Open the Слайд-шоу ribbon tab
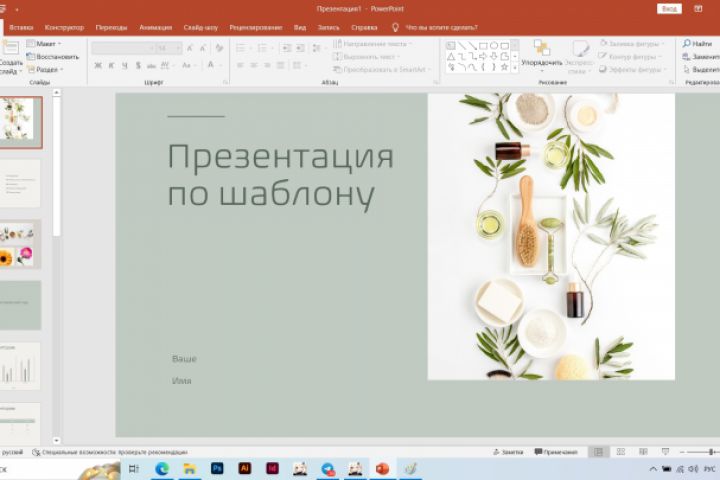The width and height of the screenshot is (720, 480). (201, 28)
